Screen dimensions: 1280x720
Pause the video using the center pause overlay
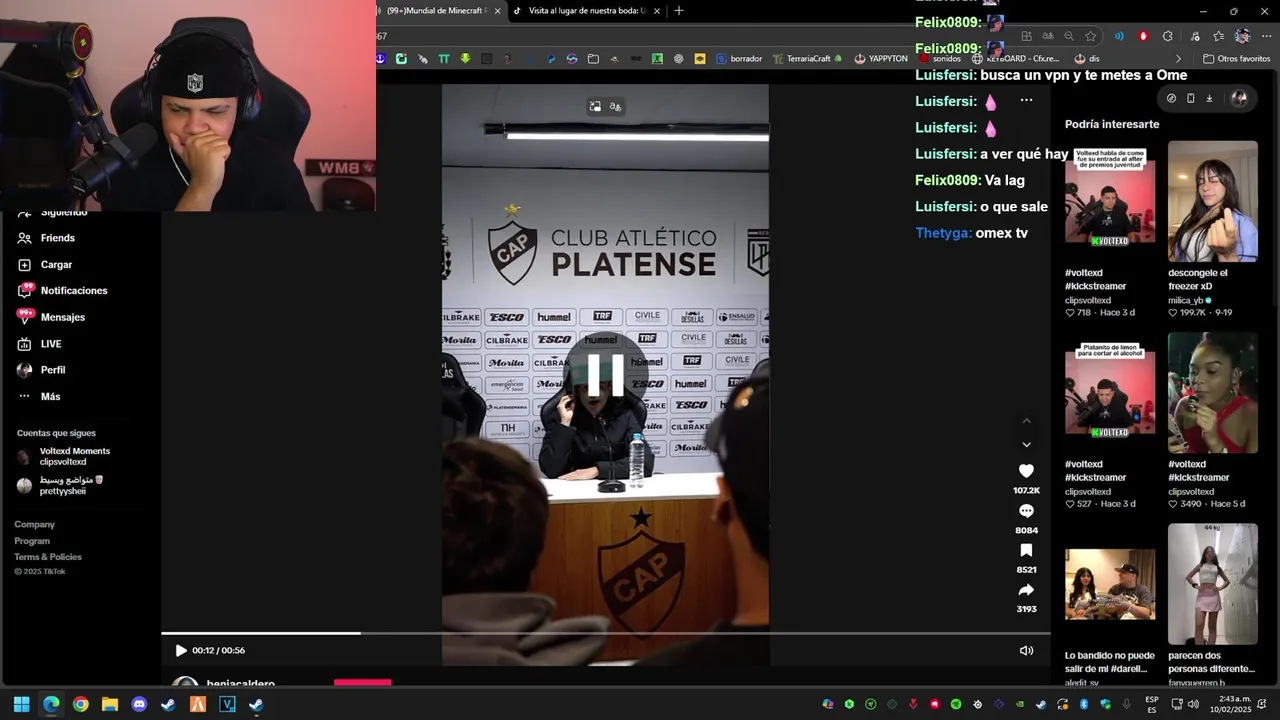[605, 375]
